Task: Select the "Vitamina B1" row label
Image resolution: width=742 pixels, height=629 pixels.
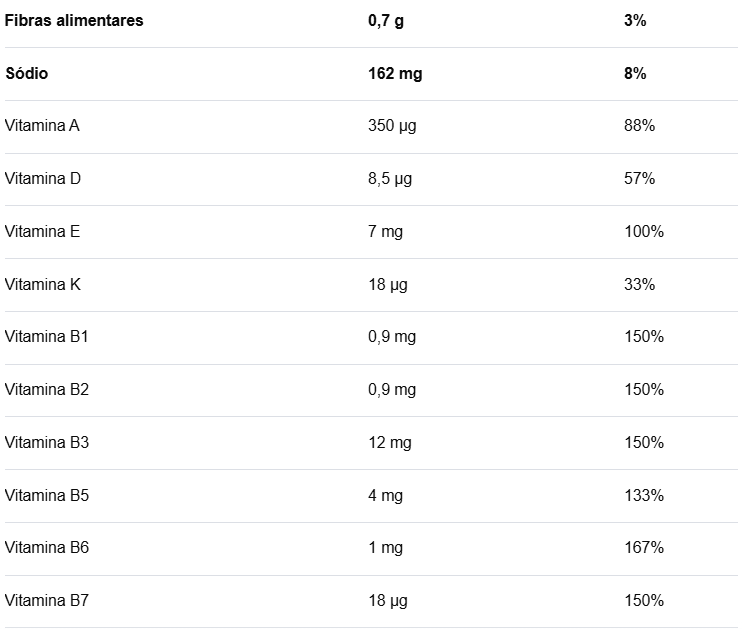Action: [47, 337]
